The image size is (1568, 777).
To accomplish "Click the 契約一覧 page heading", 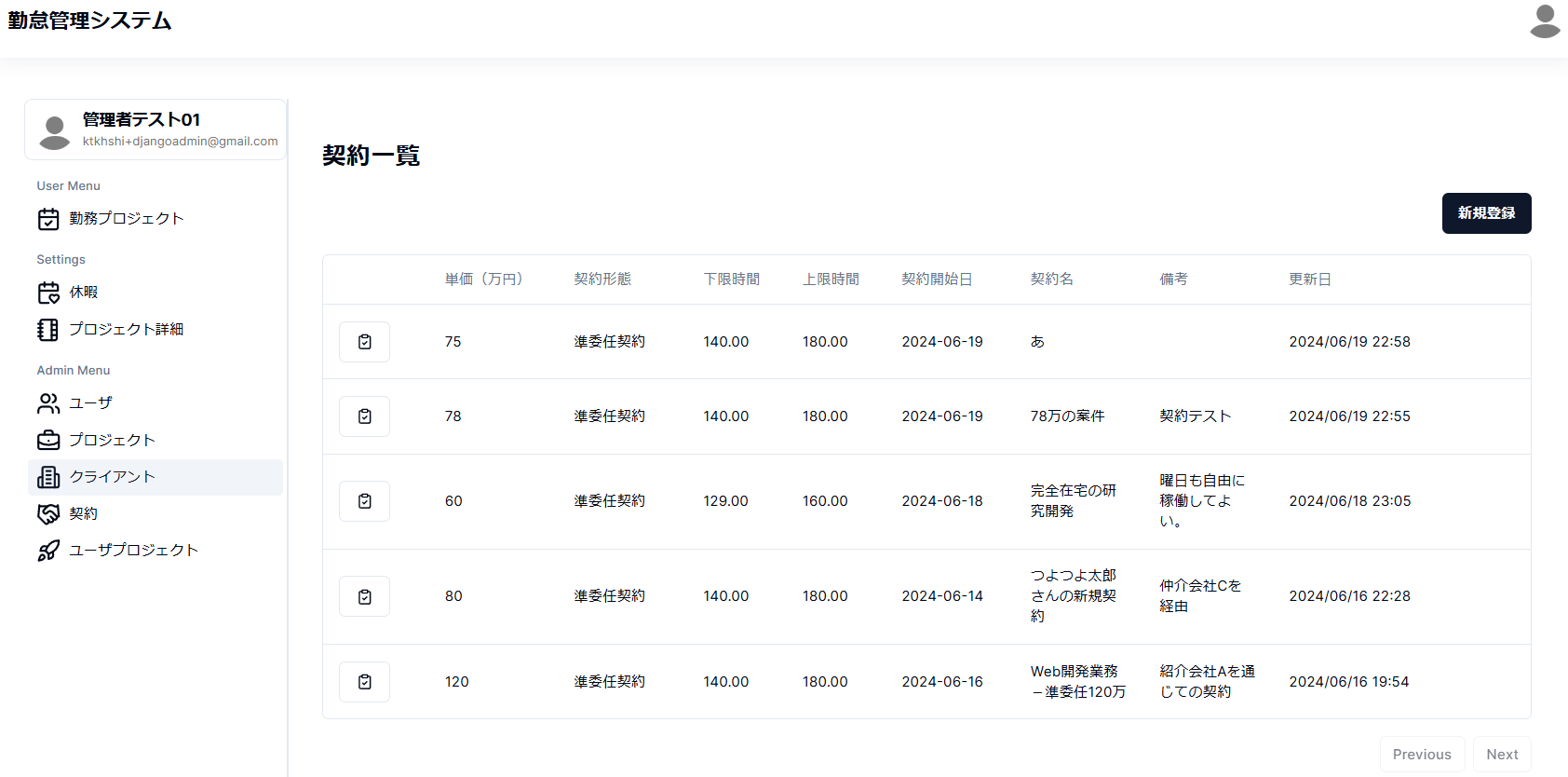I will [x=371, y=156].
